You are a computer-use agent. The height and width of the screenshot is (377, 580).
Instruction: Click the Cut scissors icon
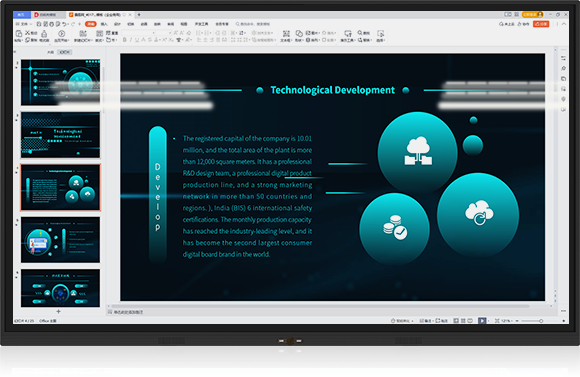click(27, 33)
